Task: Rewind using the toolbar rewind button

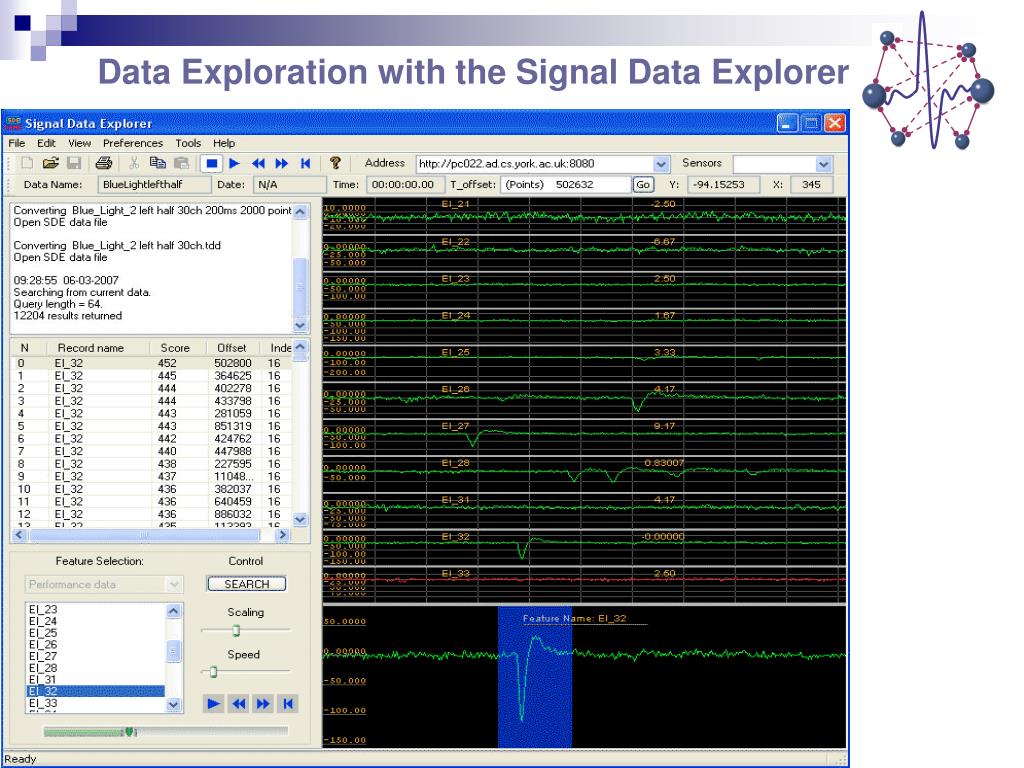Action: click(x=259, y=164)
